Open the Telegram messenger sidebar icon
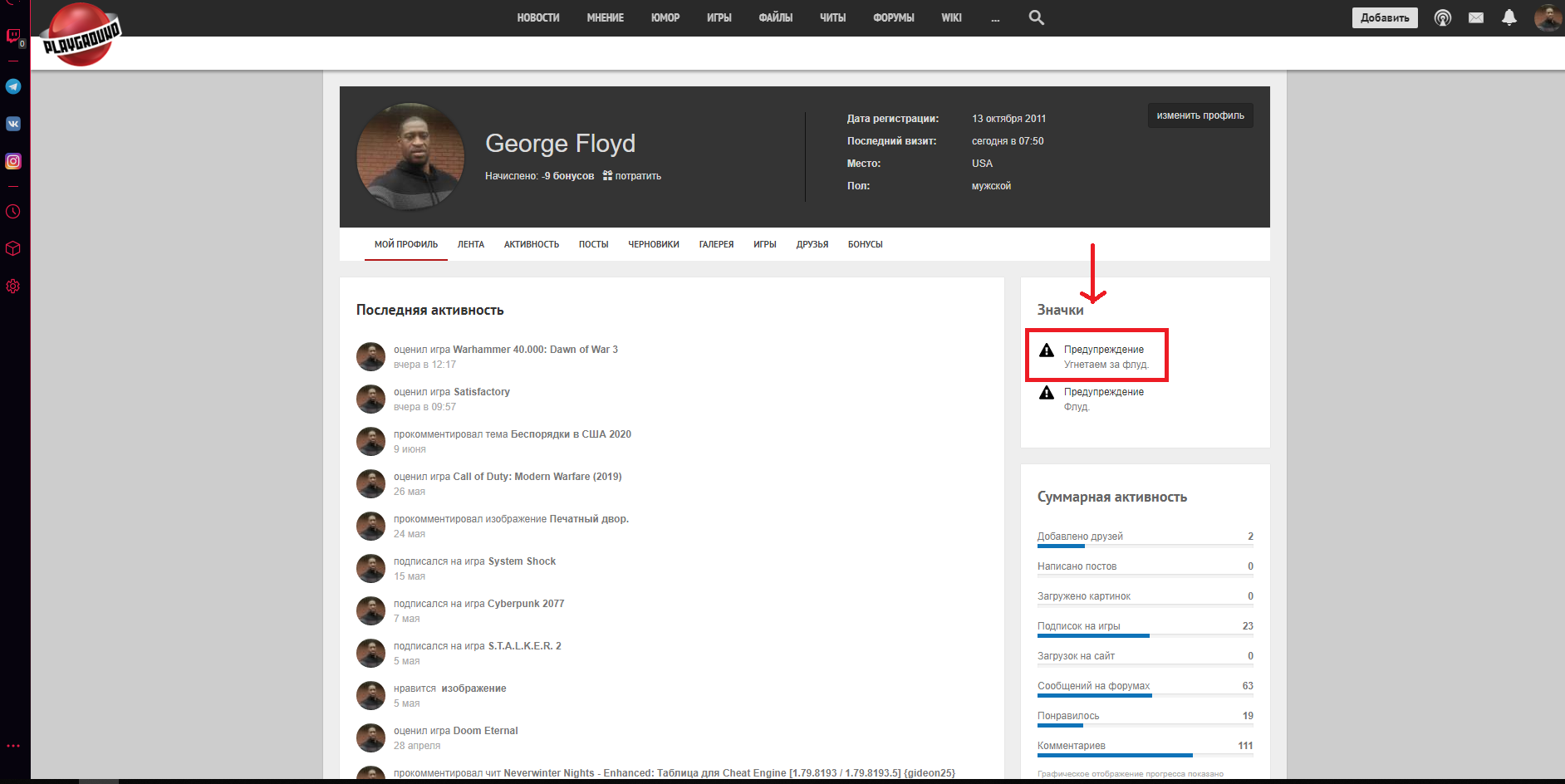 (13, 86)
